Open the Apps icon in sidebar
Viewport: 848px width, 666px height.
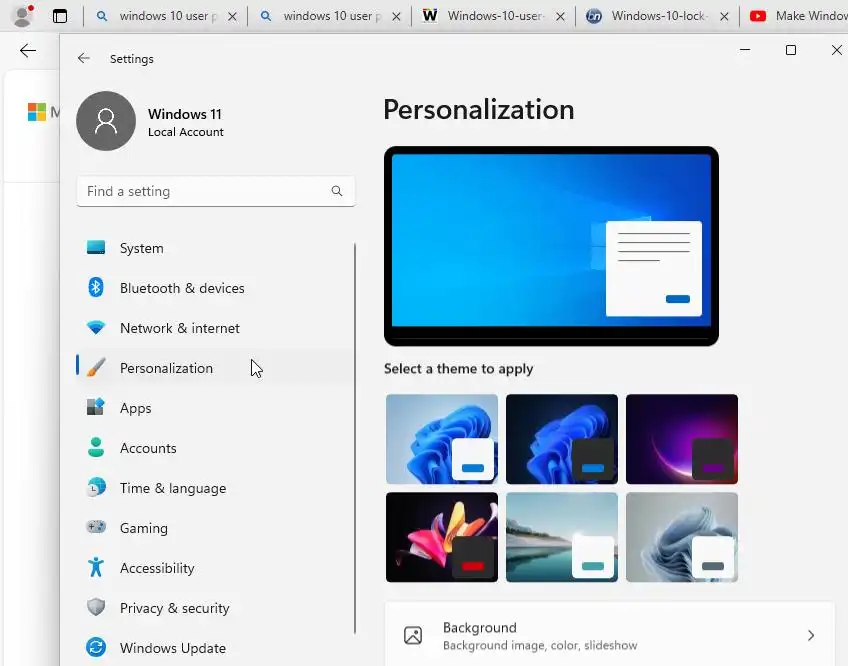click(x=96, y=407)
